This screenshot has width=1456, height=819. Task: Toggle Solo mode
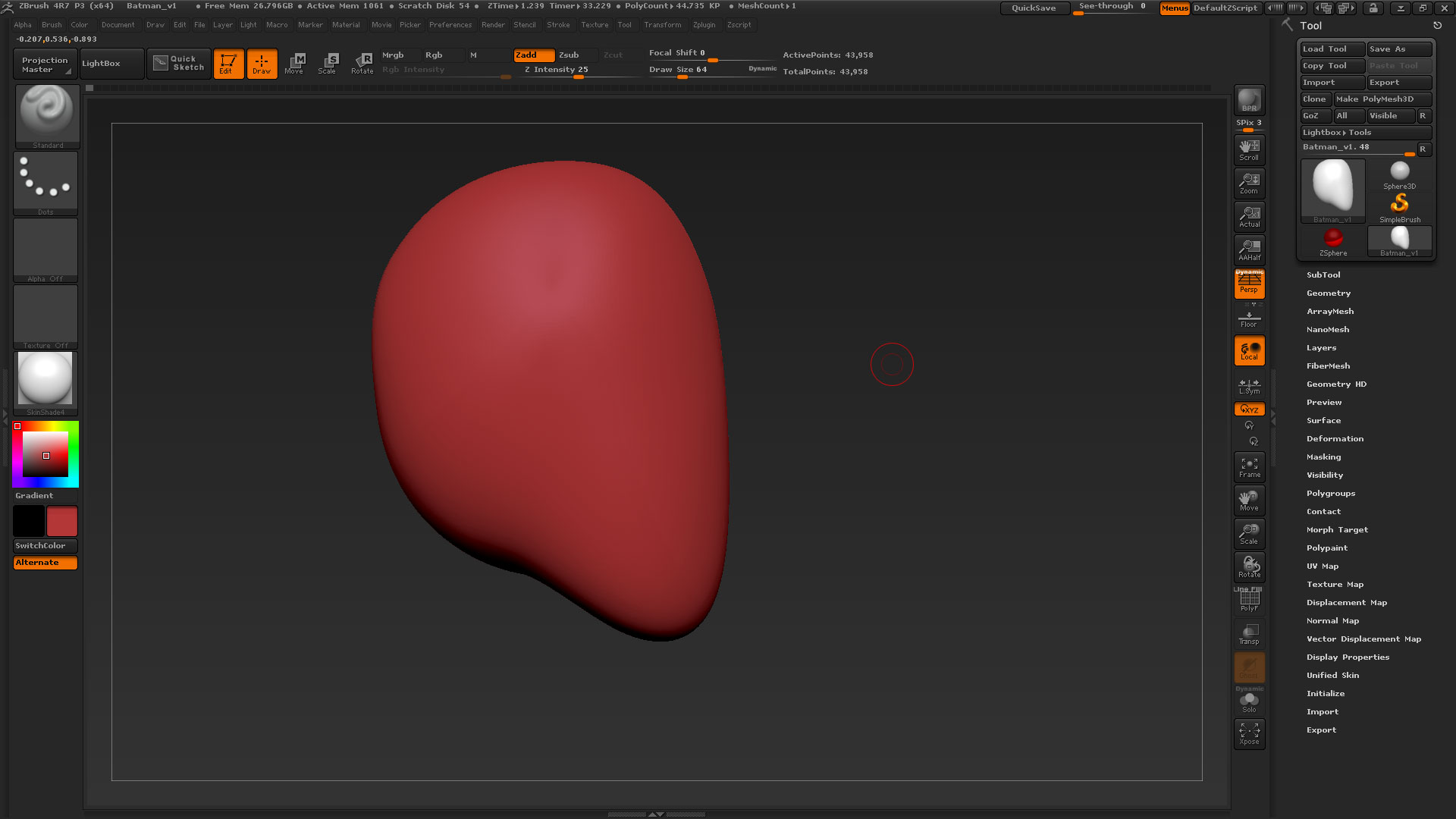(x=1249, y=701)
